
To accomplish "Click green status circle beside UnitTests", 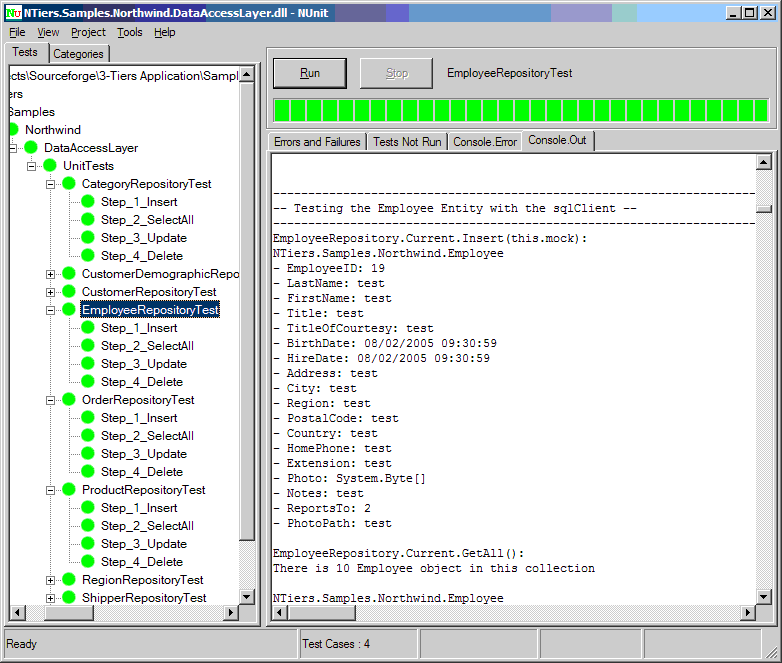I will click(x=50, y=165).
